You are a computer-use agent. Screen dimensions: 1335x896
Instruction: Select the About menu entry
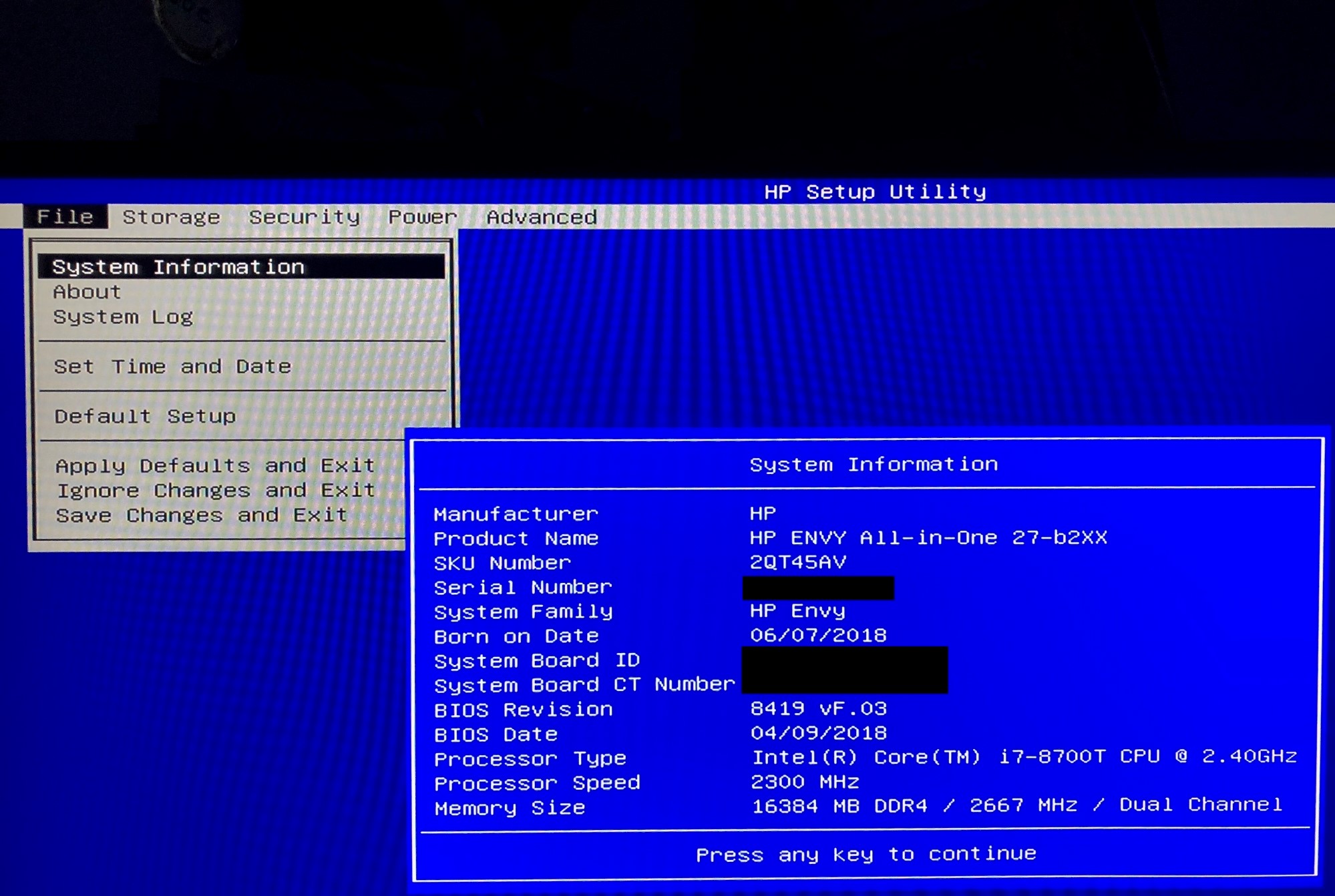(87, 292)
